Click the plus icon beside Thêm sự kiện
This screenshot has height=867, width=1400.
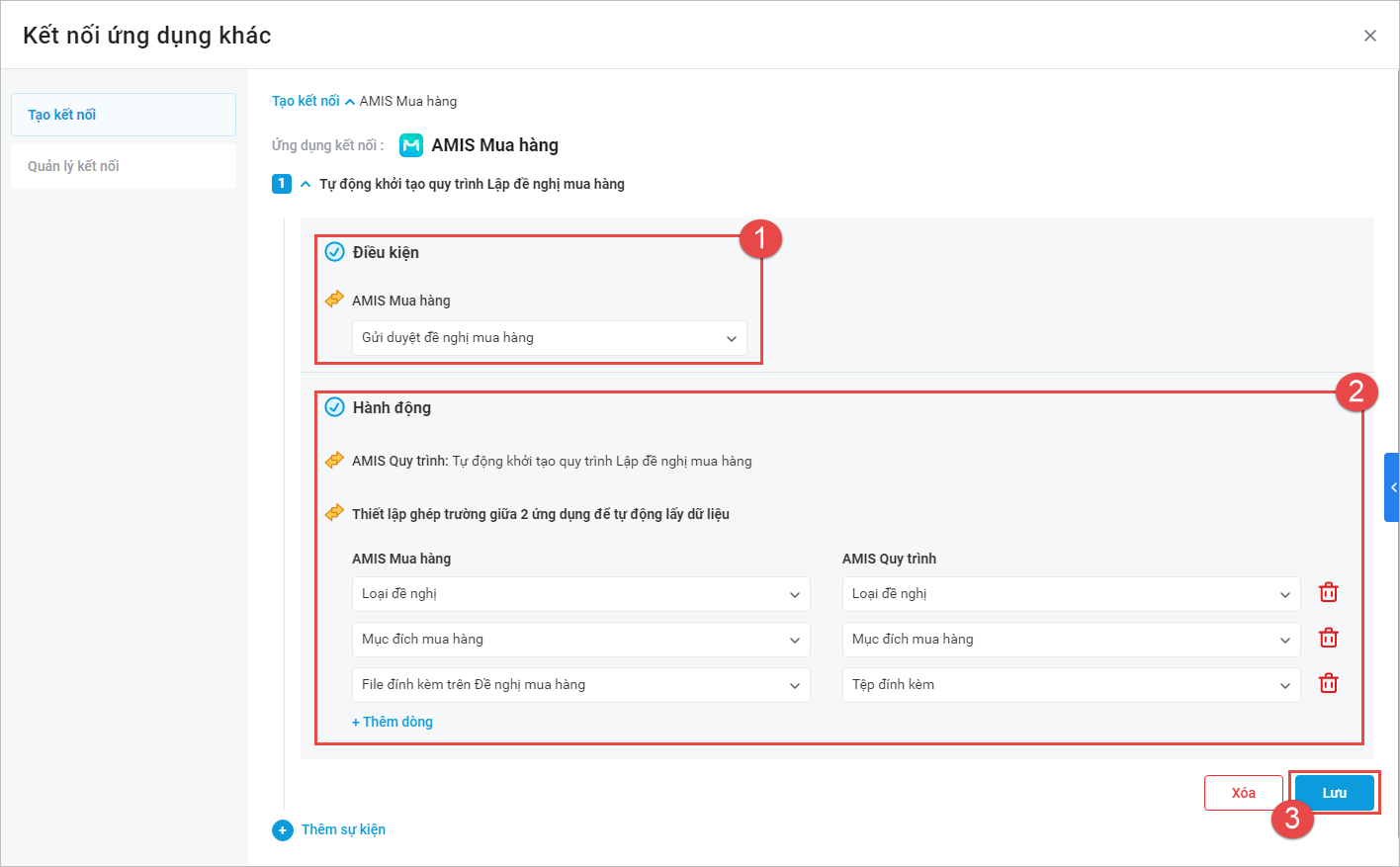click(283, 830)
